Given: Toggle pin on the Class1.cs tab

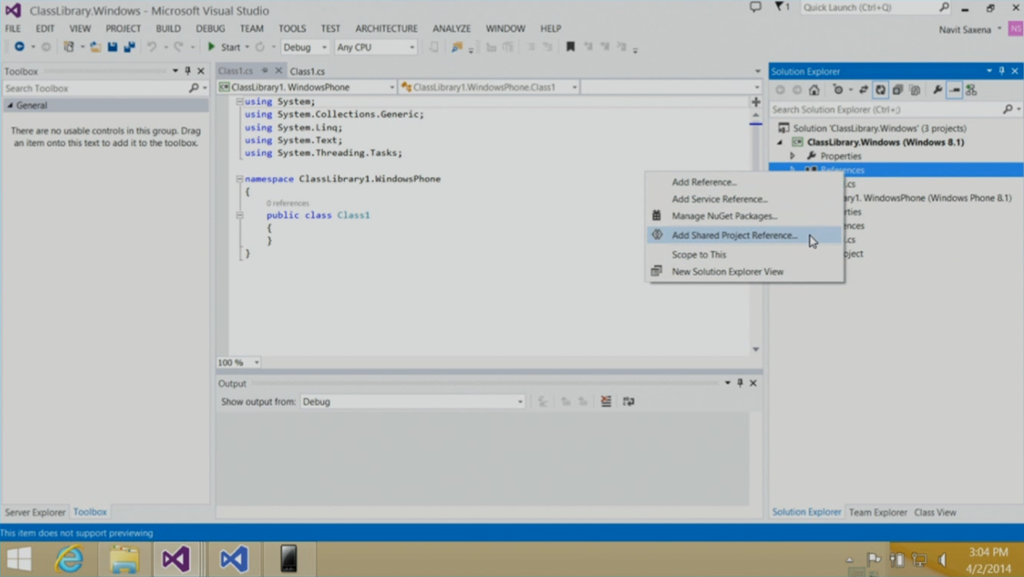Looking at the screenshot, I should [x=264, y=70].
